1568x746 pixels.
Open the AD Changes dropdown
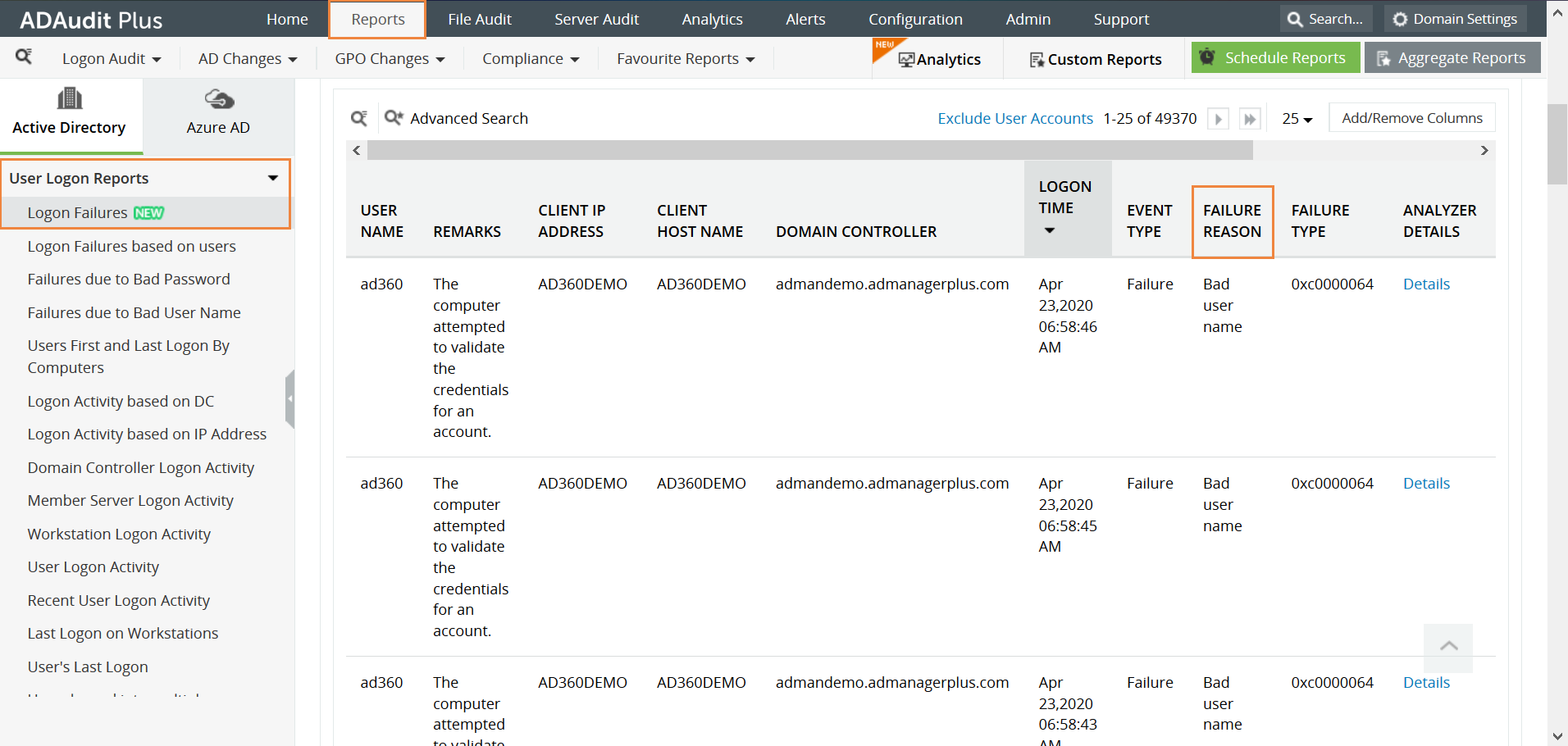tap(248, 59)
